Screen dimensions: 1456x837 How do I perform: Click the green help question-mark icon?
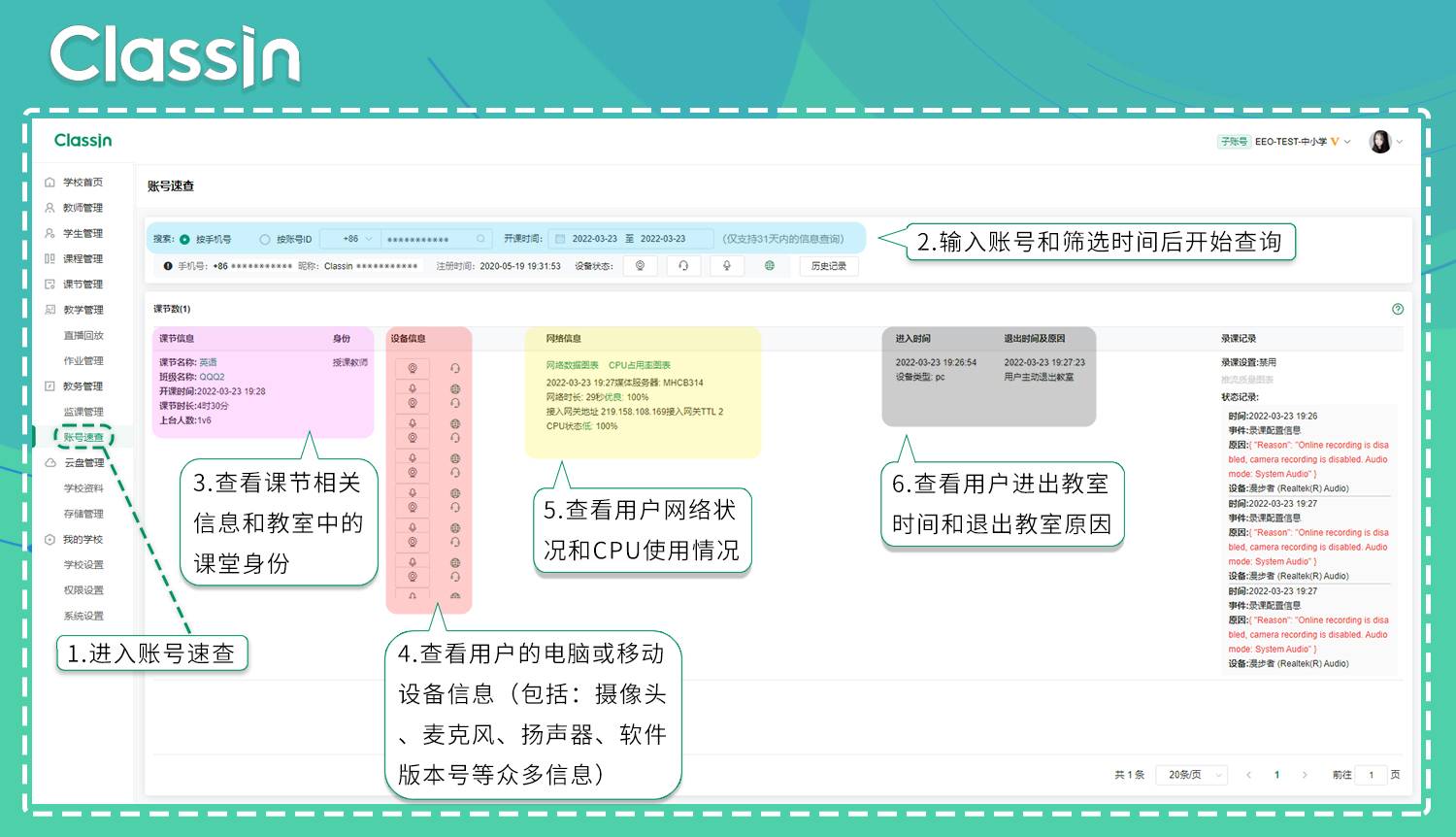pos(1398,309)
